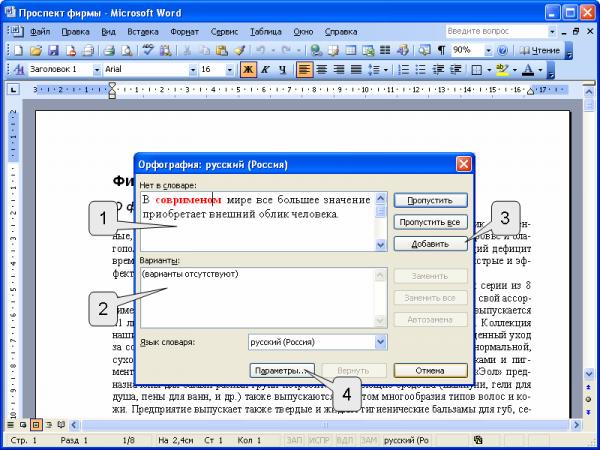
Task: Click the printer icon to print
Action: [109, 51]
